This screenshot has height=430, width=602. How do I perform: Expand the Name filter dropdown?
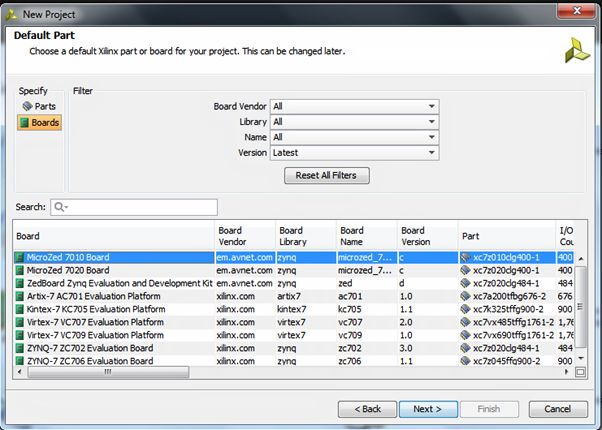pos(432,138)
